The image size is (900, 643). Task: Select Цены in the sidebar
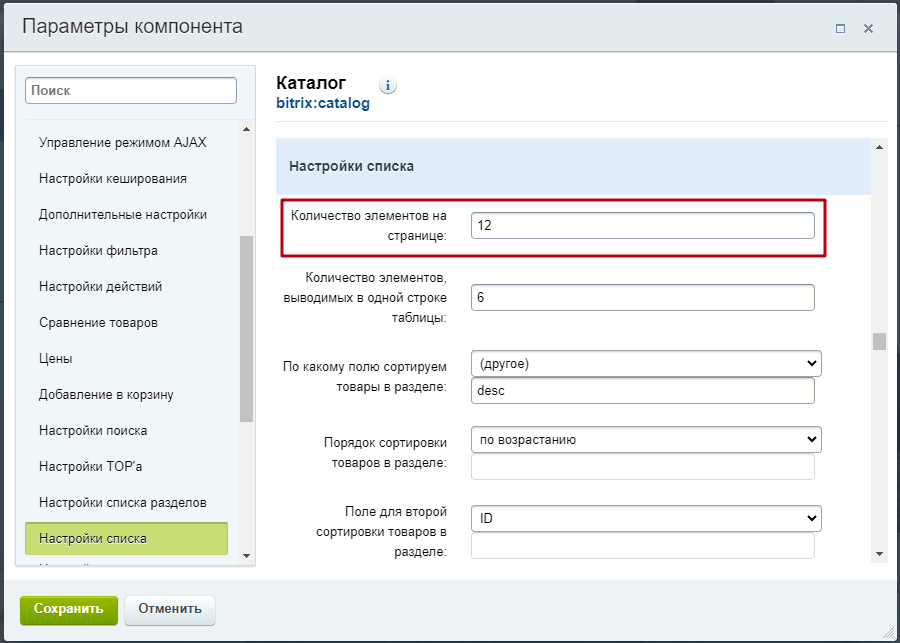tap(56, 359)
